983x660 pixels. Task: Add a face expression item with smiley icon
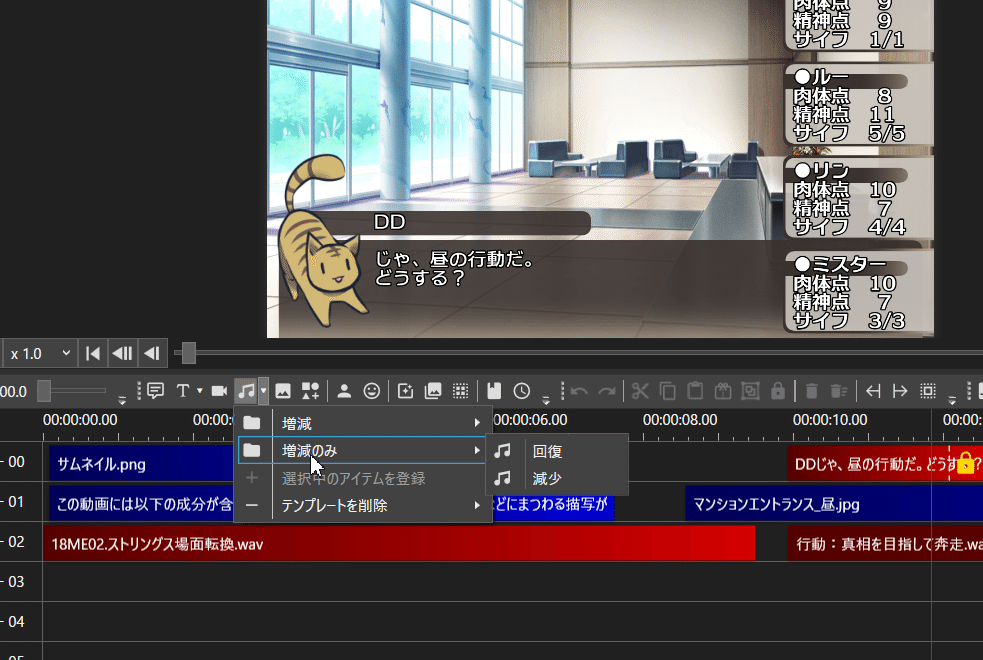372,391
